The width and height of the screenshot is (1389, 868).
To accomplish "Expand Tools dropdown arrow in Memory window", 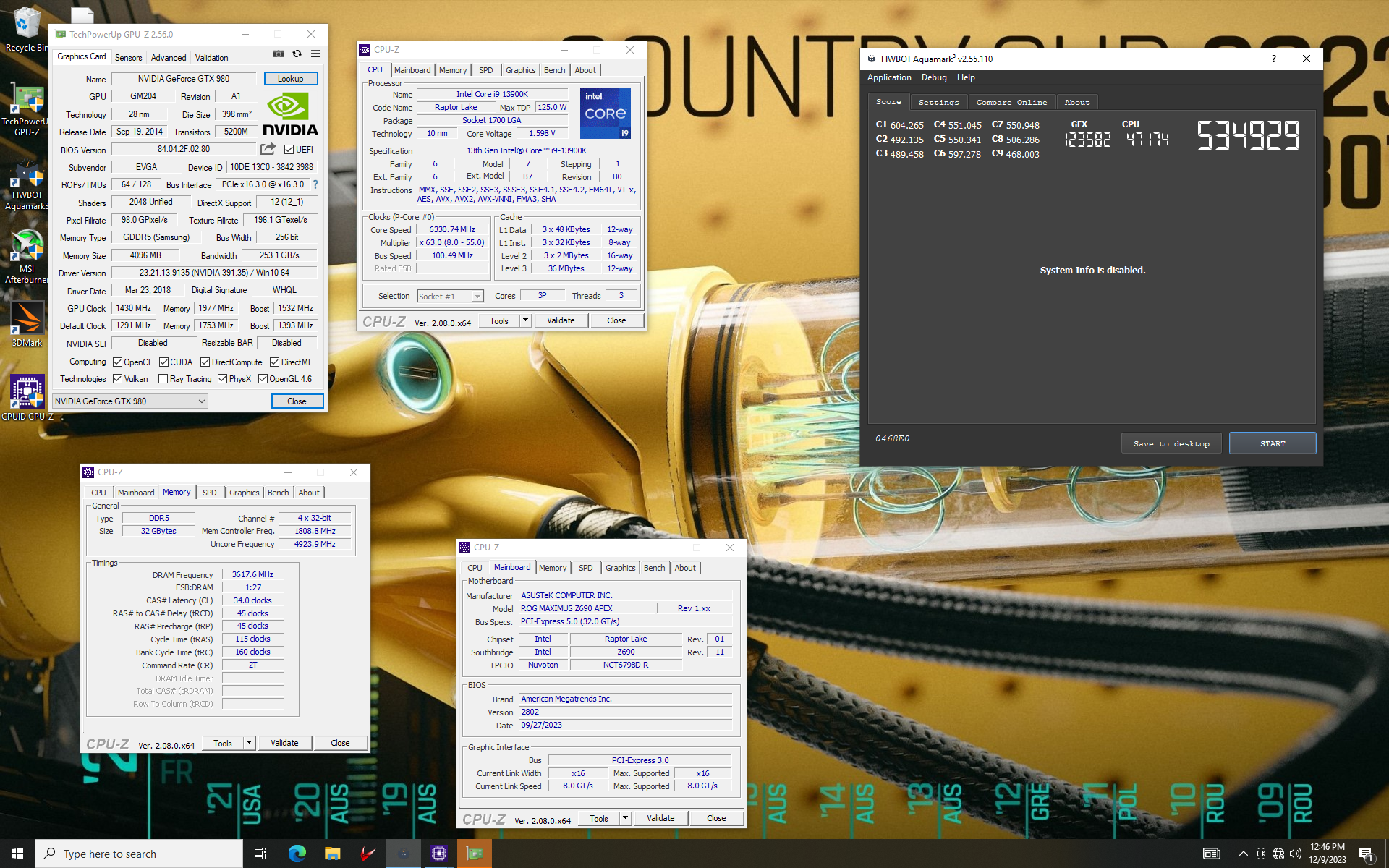I will pyautogui.click(x=249, y=743).
